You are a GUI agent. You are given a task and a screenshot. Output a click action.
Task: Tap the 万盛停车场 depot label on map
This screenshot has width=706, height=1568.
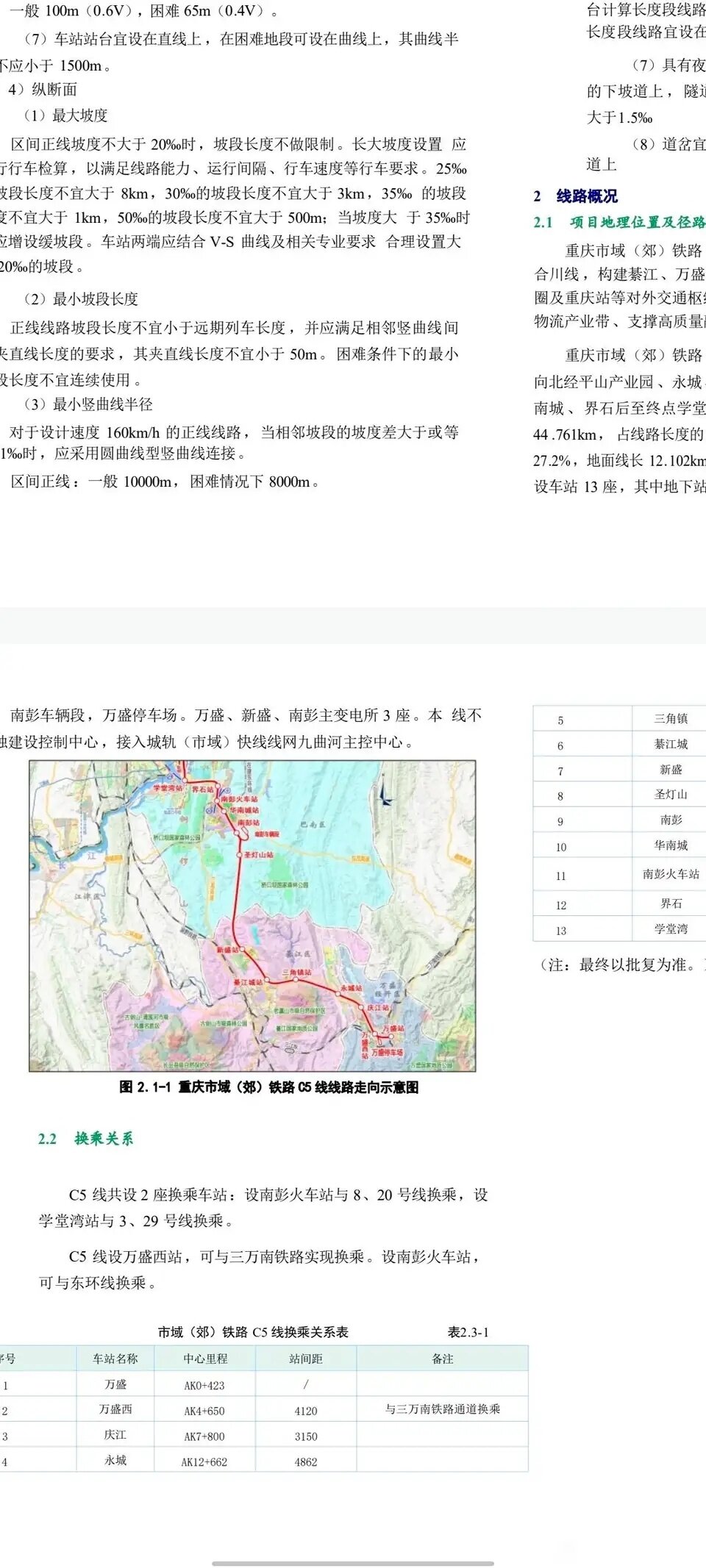pyautogui.click(x=387, y=1052)
